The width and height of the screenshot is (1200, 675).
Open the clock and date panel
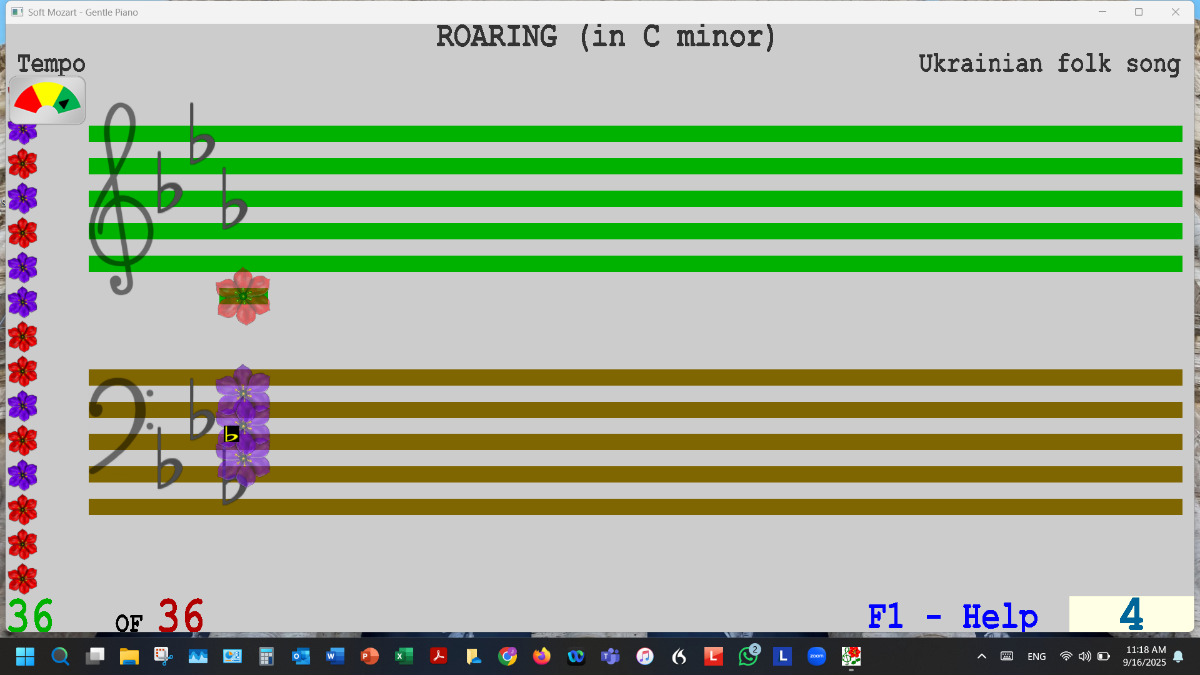point(1145,656)
